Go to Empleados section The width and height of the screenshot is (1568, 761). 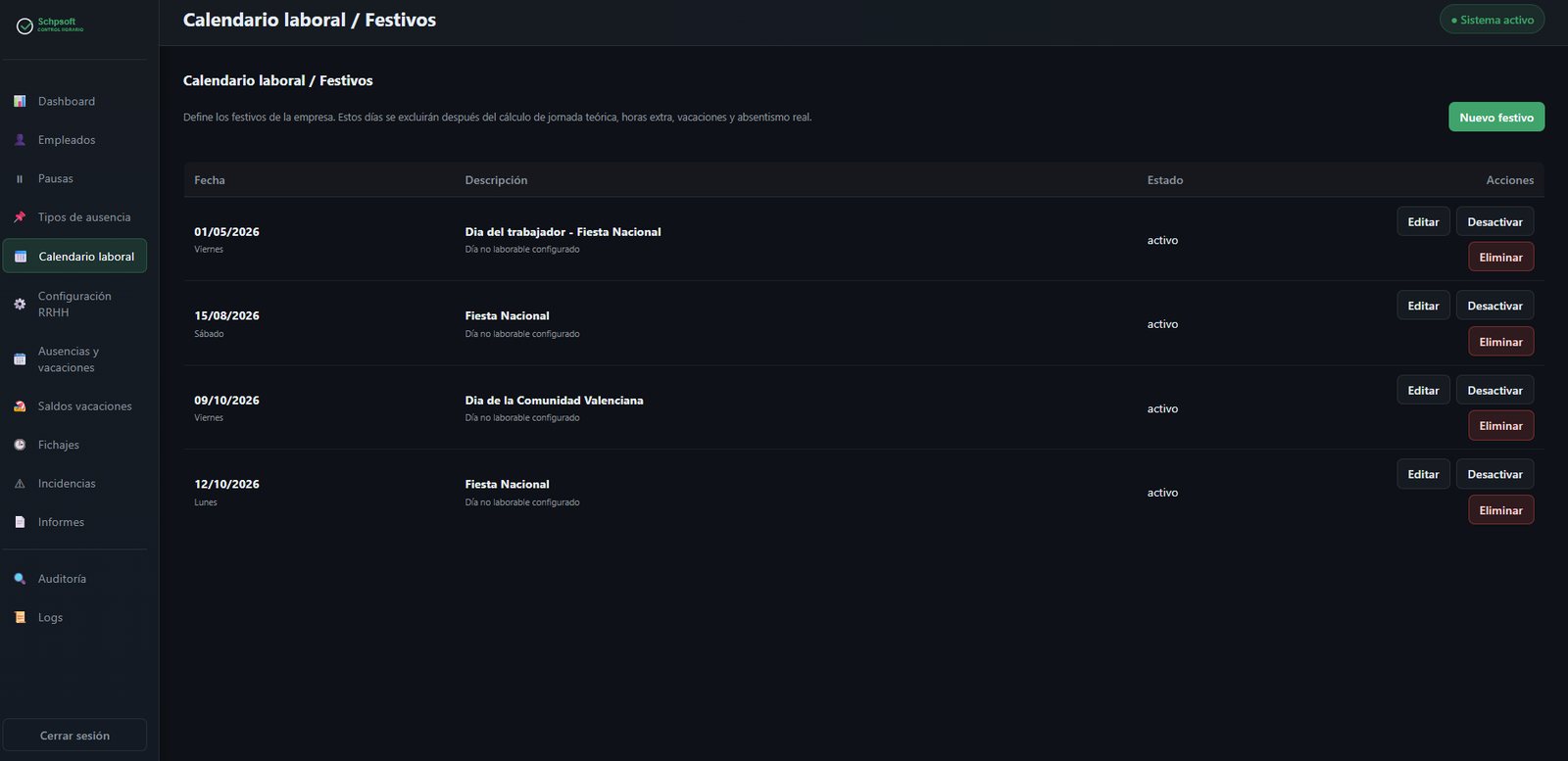coord(74,140)
